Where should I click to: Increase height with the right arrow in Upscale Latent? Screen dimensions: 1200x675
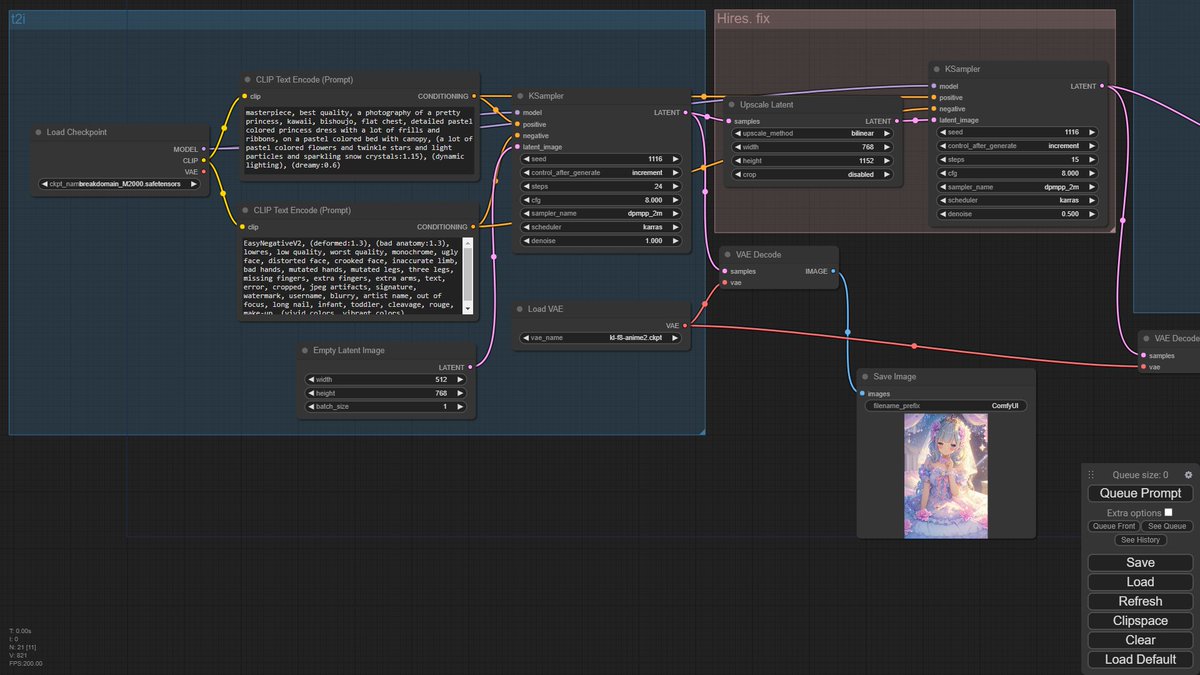click(888, 160)
